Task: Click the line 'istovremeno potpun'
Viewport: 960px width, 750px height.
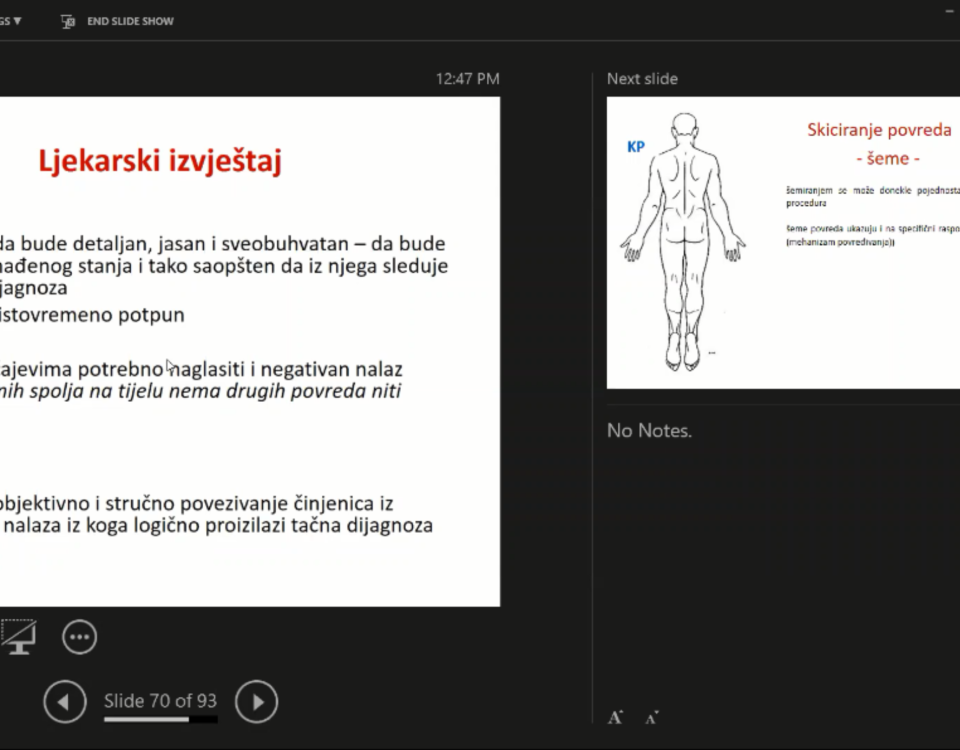Action: point(92,315)
